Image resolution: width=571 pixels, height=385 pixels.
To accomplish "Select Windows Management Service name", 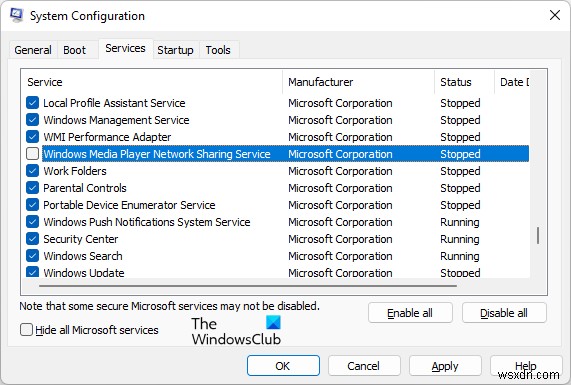I will point(117,120).
